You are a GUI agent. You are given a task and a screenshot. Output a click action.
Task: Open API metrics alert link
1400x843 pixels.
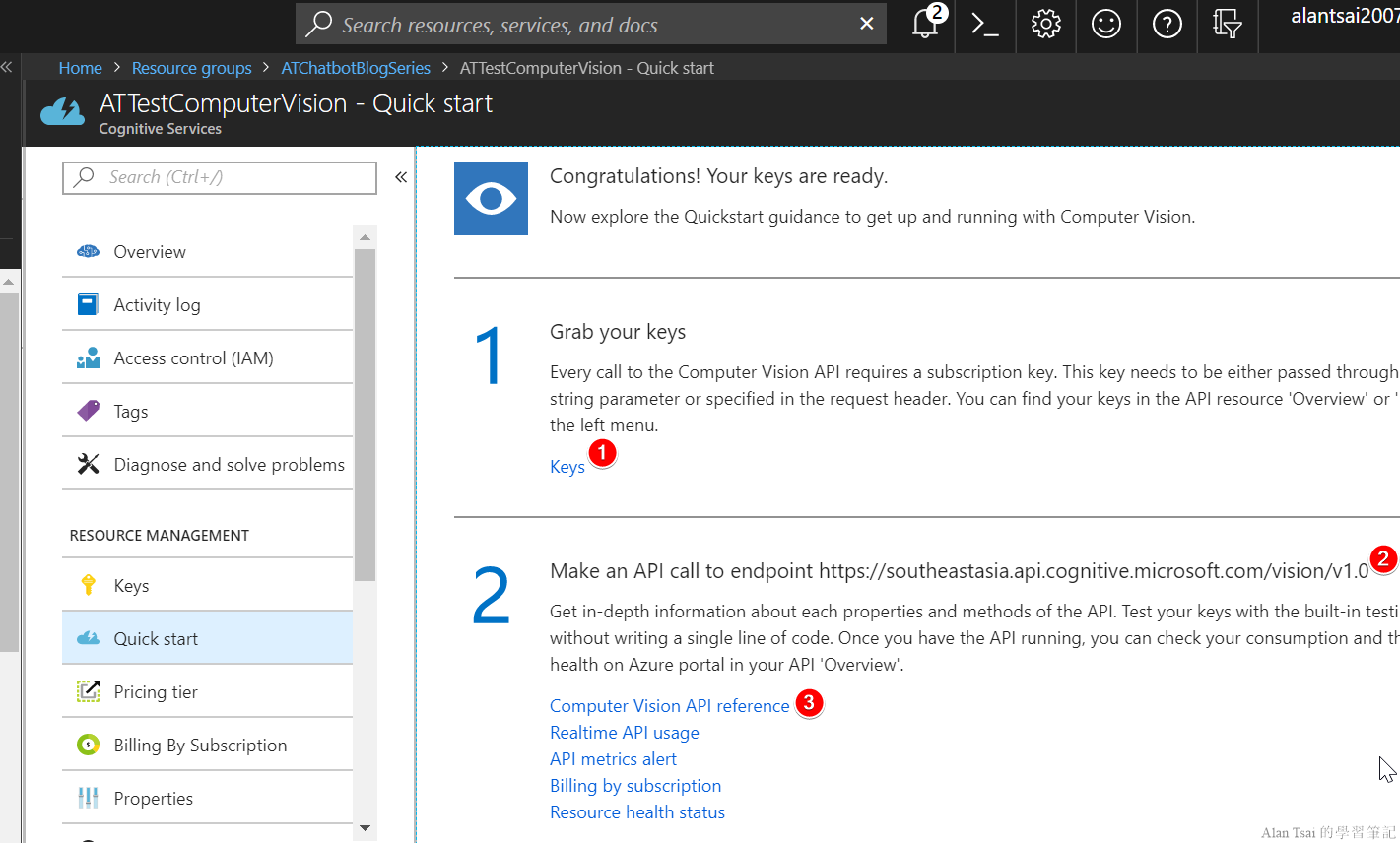[x=613, y=759]
